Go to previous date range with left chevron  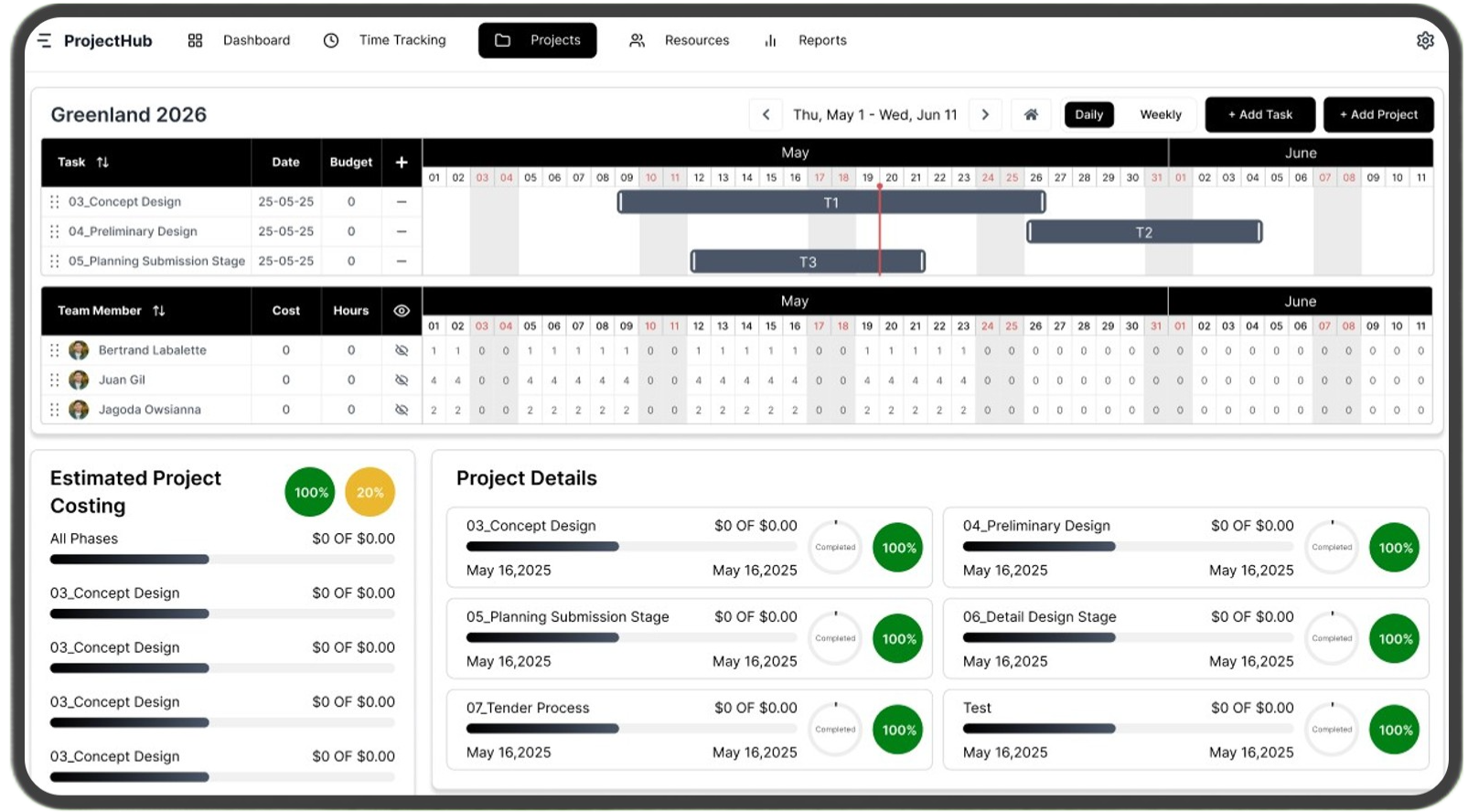pyautogui.click(x=766, y=114)
